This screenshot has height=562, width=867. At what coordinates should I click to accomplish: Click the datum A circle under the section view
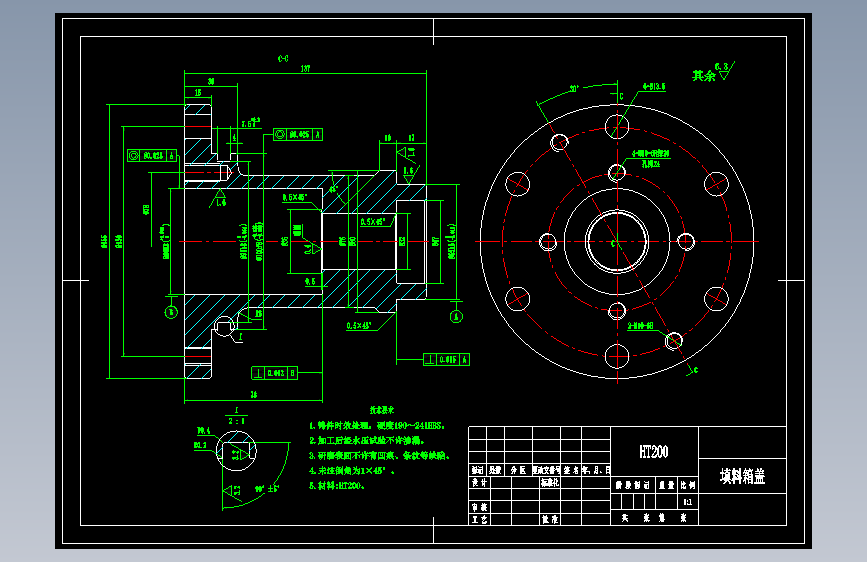point(456,316)
